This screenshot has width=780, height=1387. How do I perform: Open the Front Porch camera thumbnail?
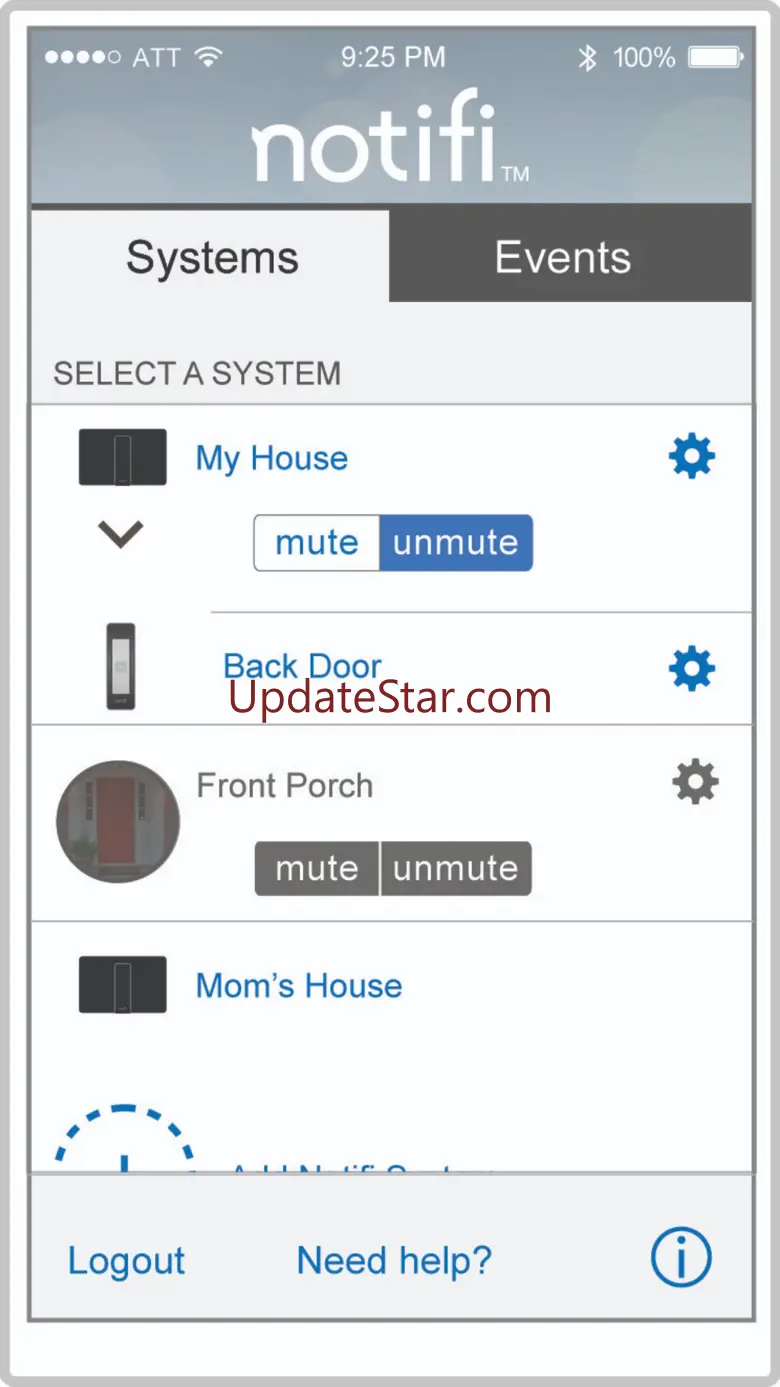(x=118, y=821)
